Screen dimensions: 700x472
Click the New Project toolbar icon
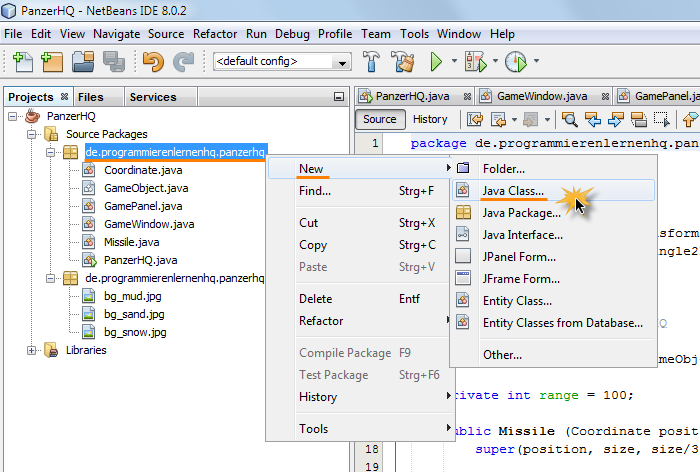click(52, 62)
